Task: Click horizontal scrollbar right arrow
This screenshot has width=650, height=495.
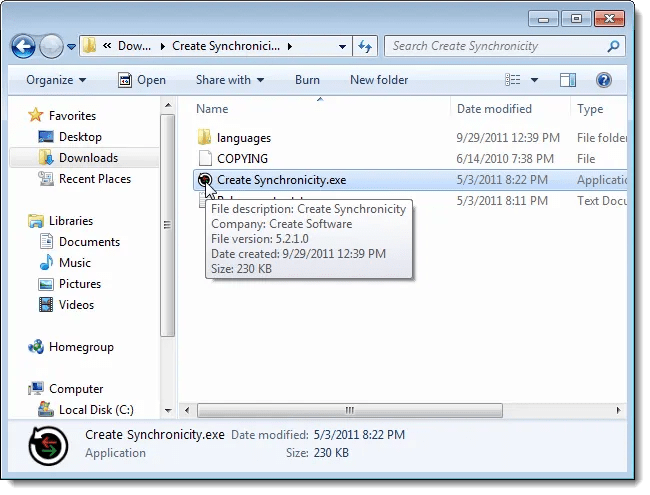Action: click(x=618, y=410)
